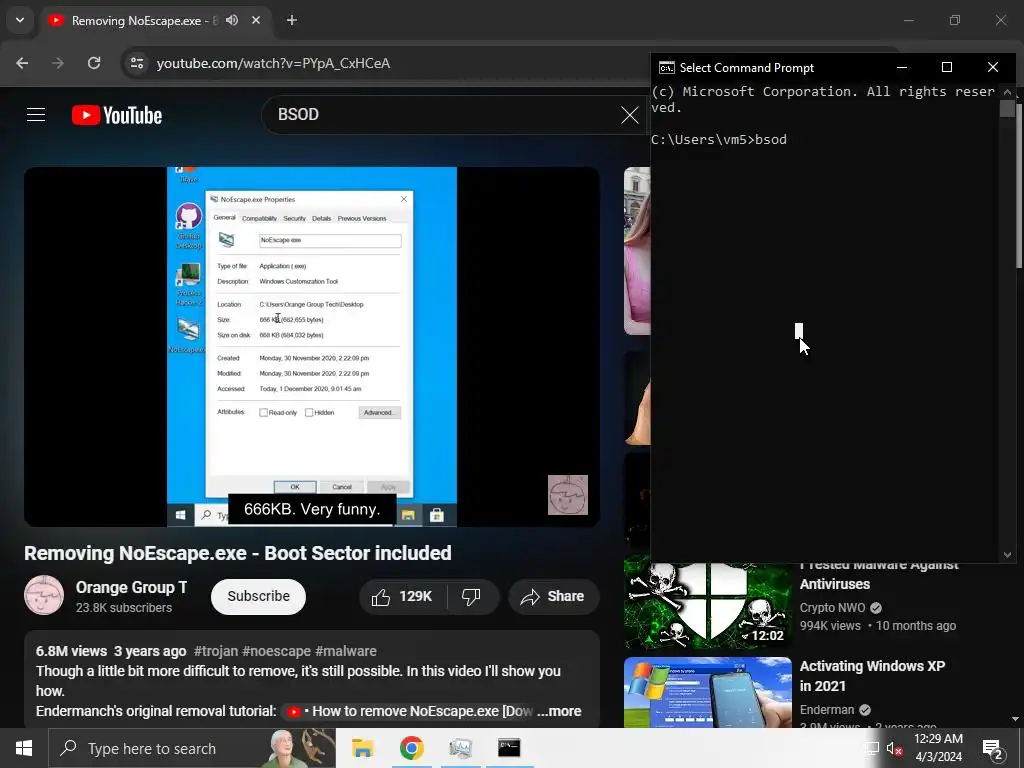Click the bsod command line text in Command Prompt
1024x768 pixels.
click(x=718, y=139)
